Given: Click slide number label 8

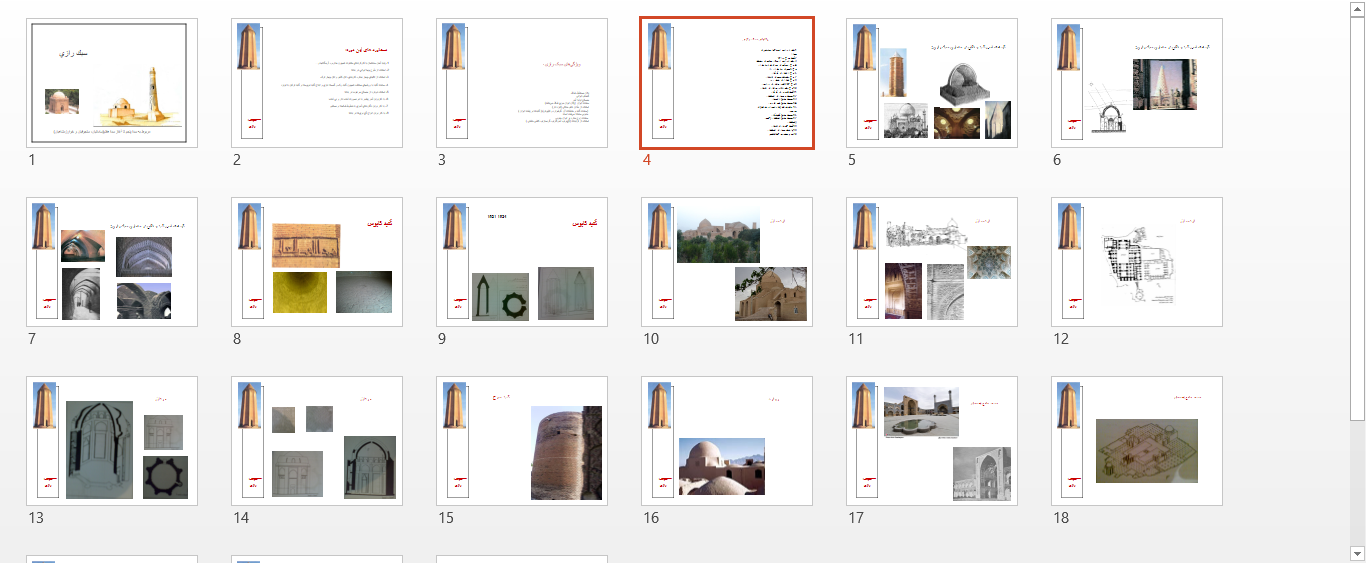Looking at the screenshot, I should pyautogui.click(x=237, y=339).
